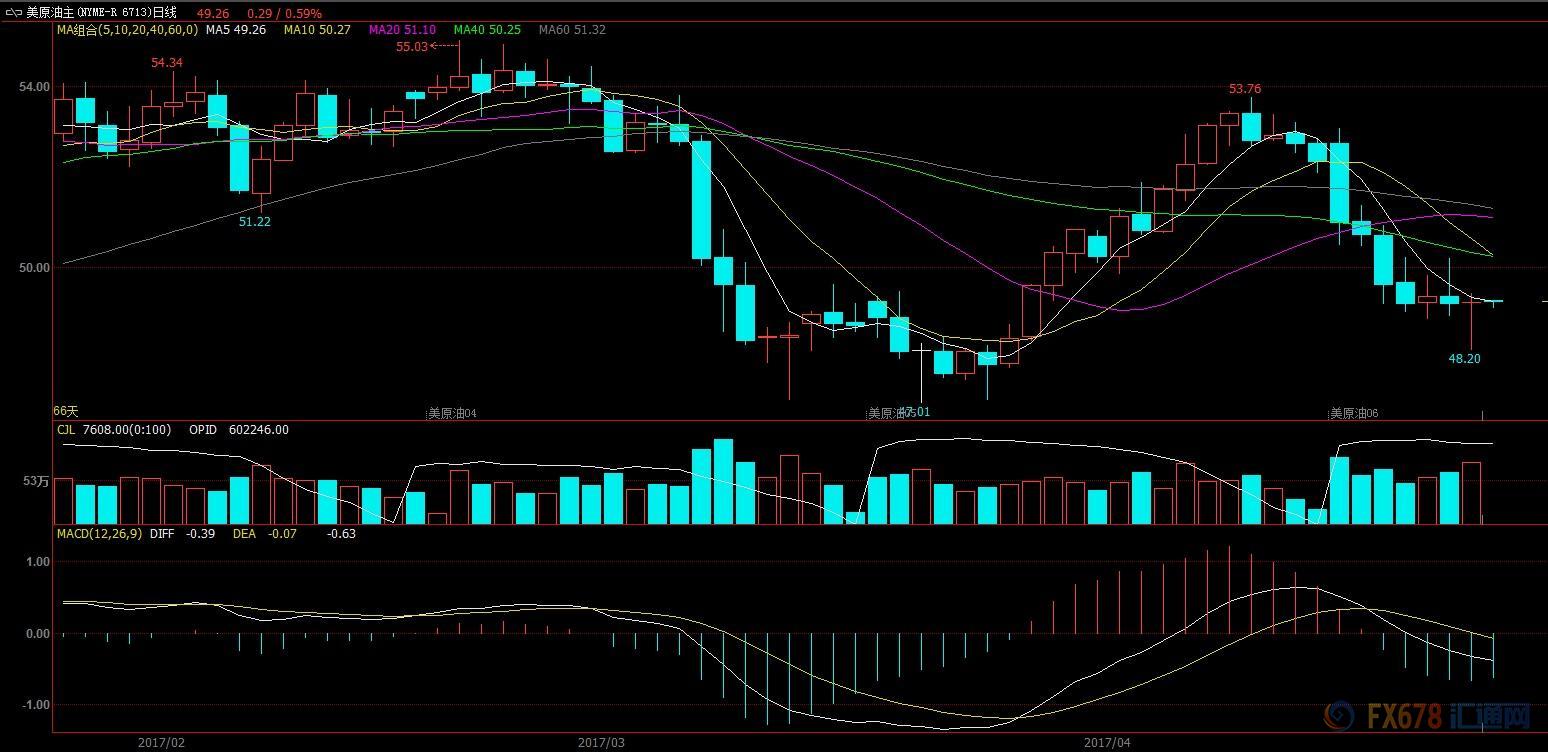Click the FX678 汇通网 watermark logo

1427,716
